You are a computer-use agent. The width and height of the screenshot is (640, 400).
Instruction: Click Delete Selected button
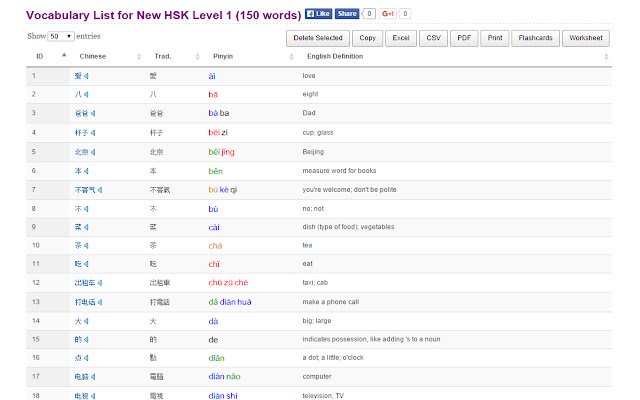318,38
